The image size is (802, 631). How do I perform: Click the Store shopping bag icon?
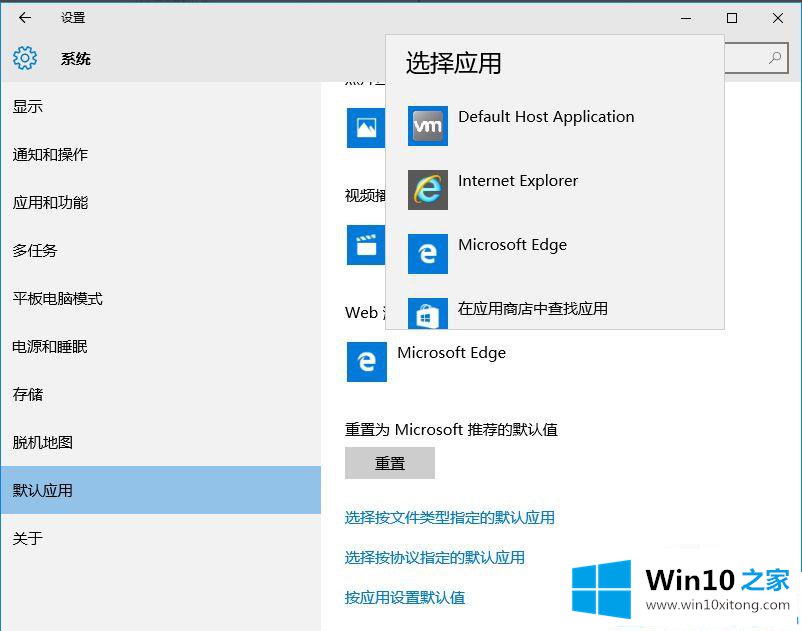[x=428, y=313]
